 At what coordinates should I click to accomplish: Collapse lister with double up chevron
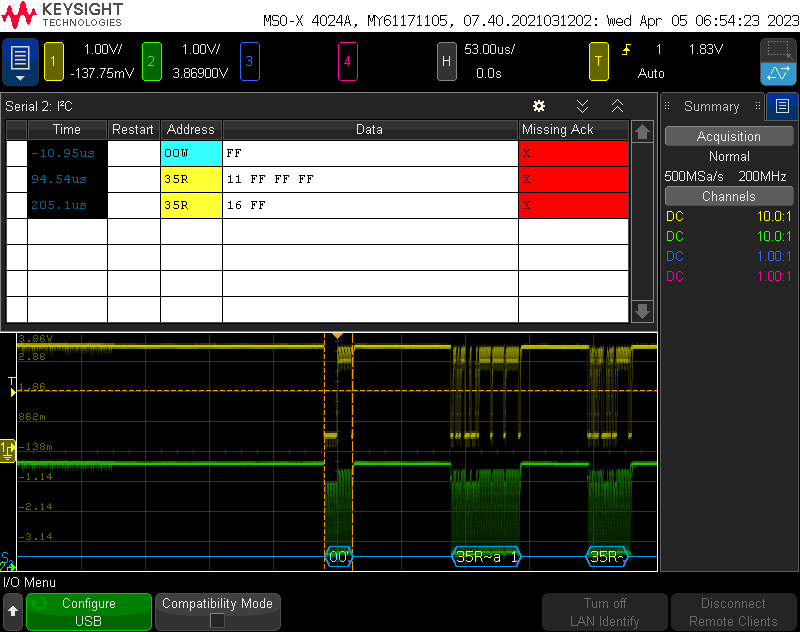(617, 106)
